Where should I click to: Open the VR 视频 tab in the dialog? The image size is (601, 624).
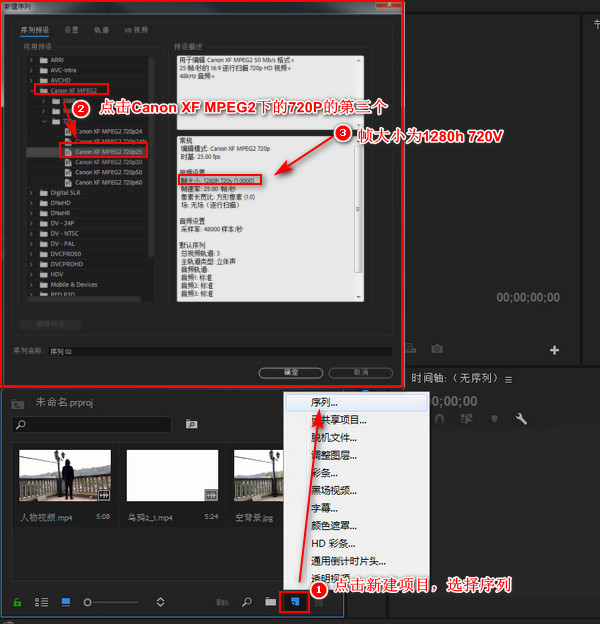click(x=136, y=30)
